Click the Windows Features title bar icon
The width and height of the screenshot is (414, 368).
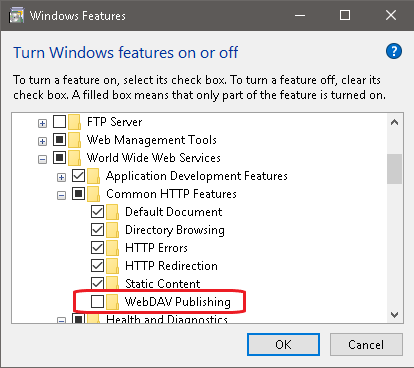coord(17,15)
